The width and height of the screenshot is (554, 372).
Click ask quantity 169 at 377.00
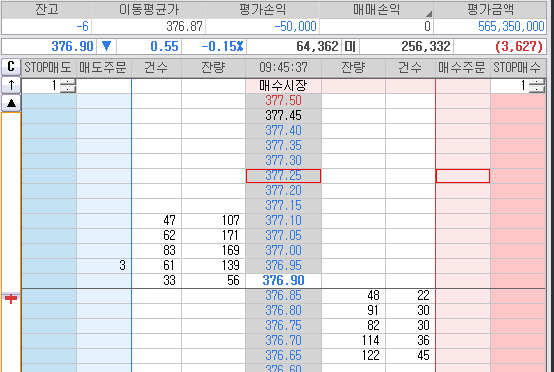(x=213, y=251)
